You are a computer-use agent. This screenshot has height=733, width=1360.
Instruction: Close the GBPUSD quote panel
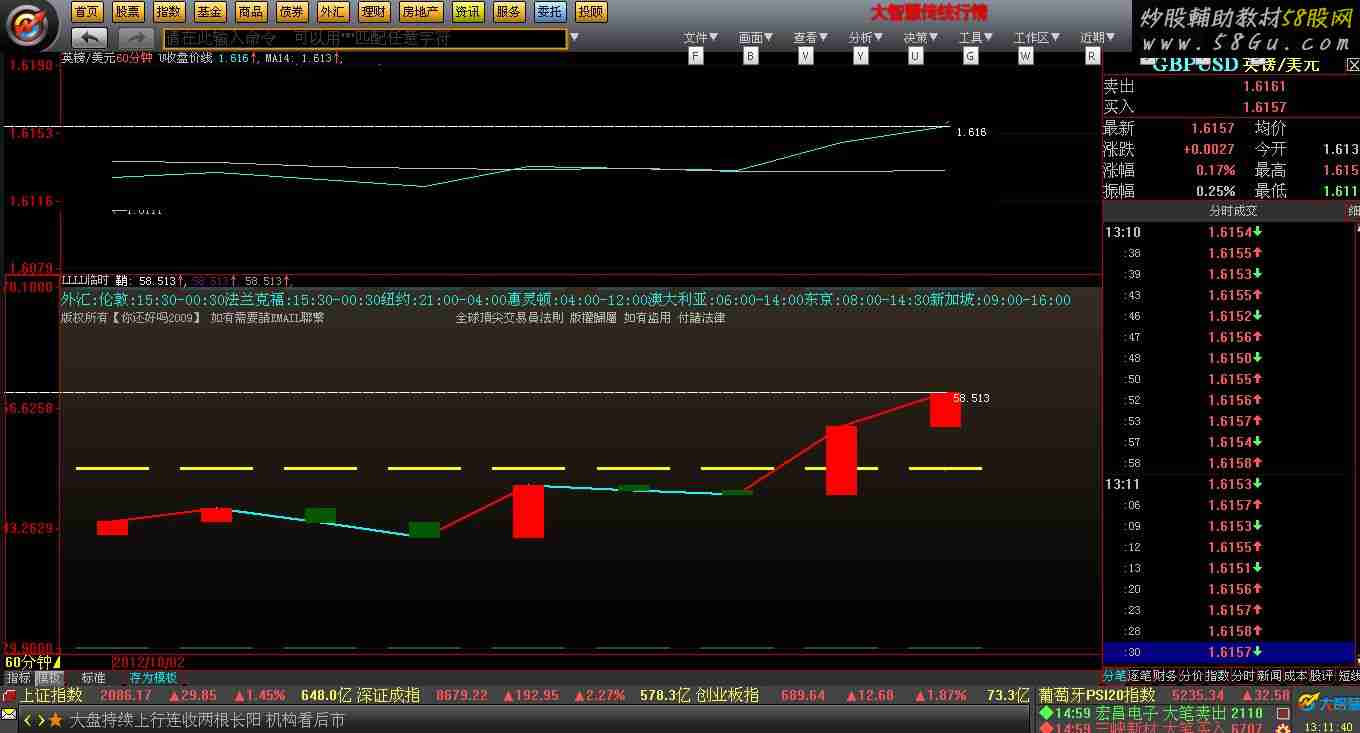[1352, 65]
